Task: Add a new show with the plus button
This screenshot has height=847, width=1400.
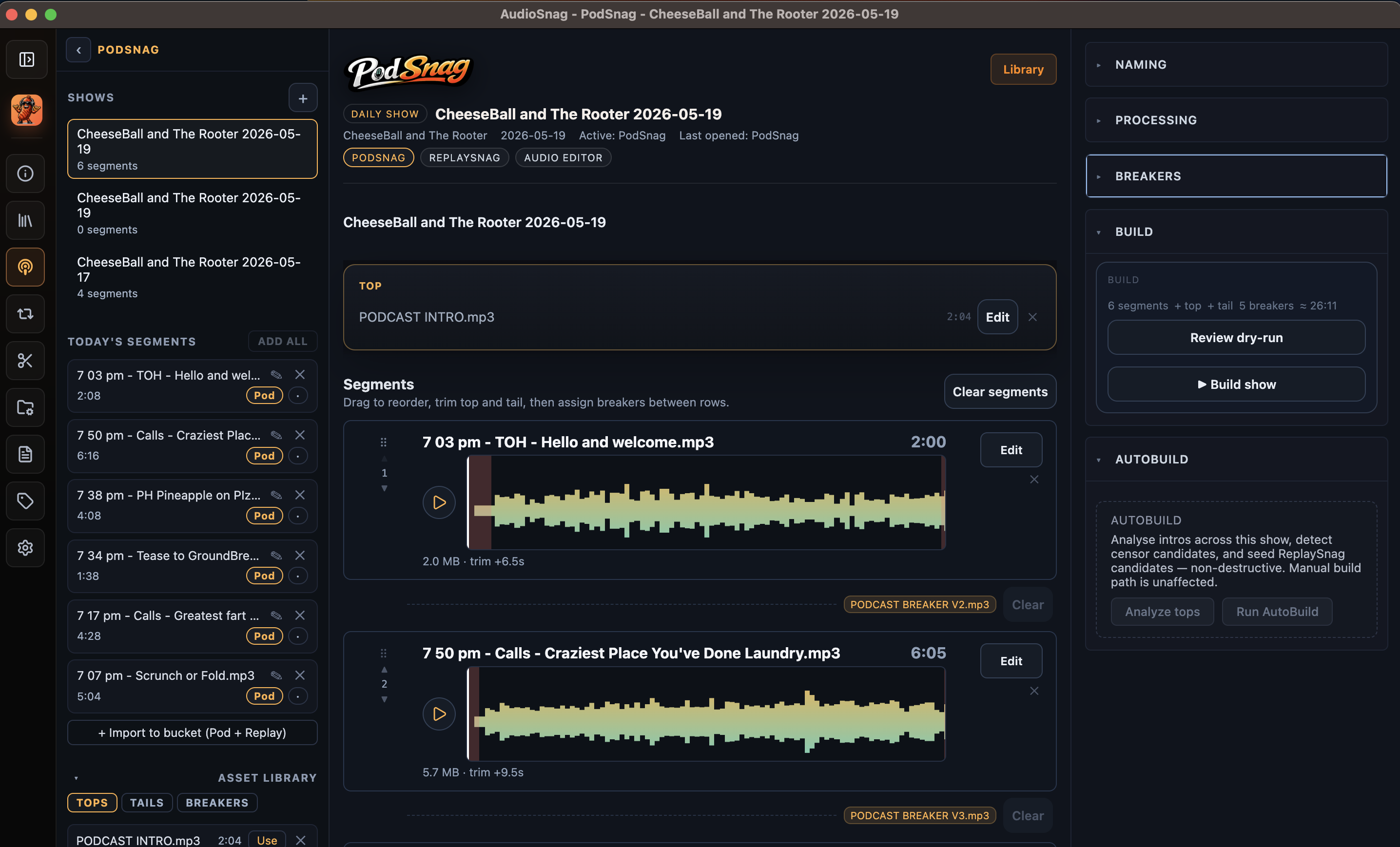Action: click(303, 97)
